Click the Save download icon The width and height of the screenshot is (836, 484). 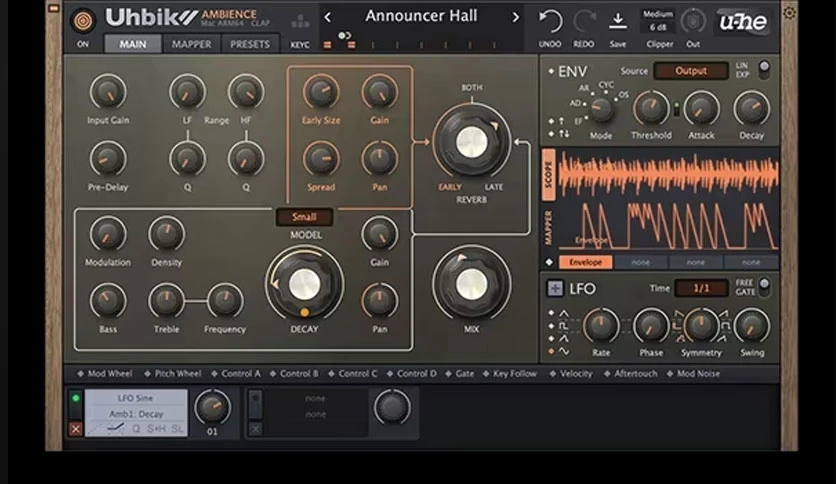pyautogui.click(x=618, y=21)
